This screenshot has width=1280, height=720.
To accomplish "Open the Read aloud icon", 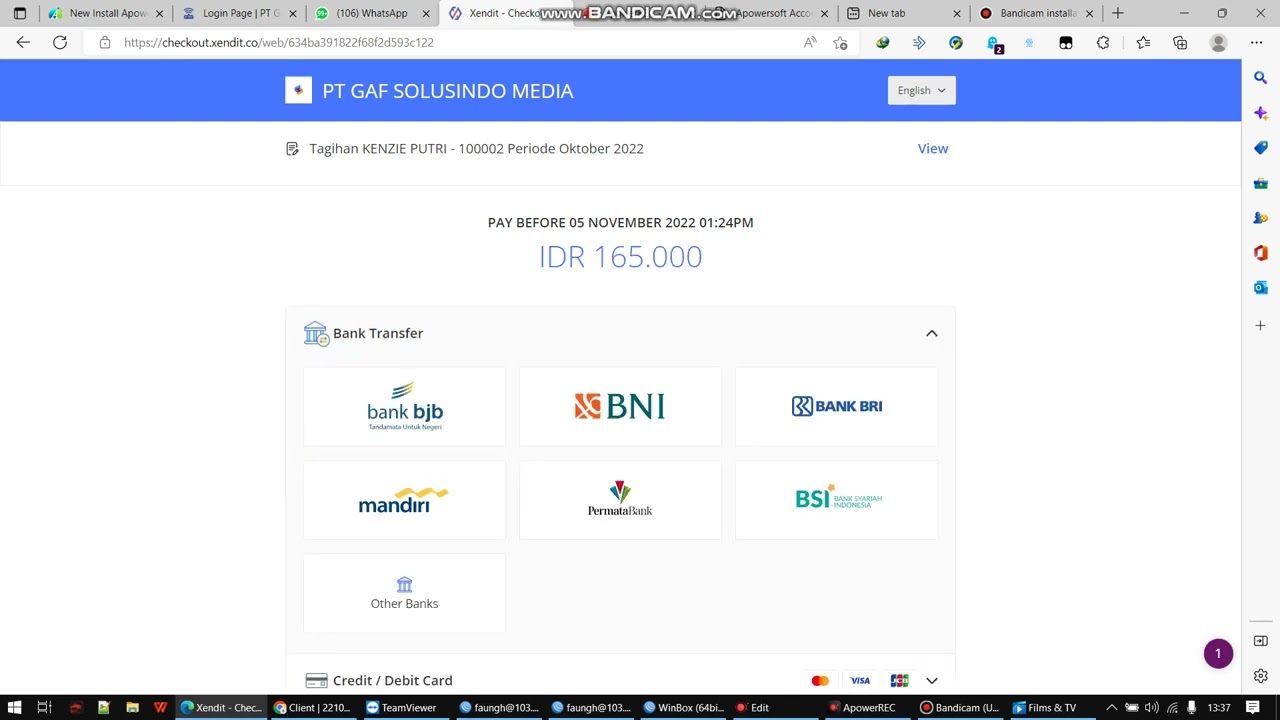I will [x=810, y=42].
